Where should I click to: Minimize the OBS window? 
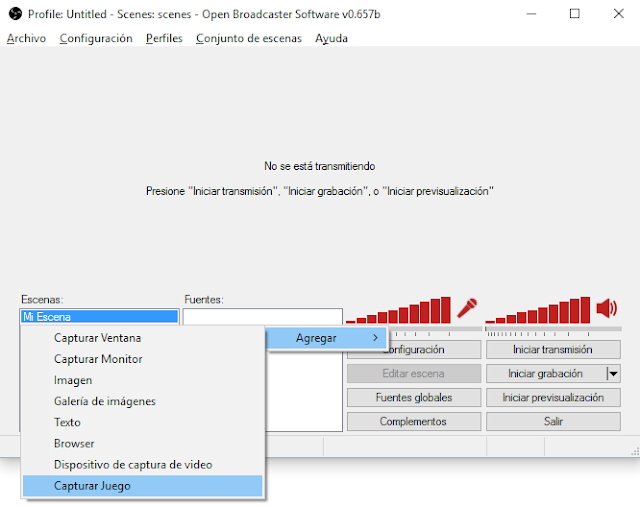point(531,14)
